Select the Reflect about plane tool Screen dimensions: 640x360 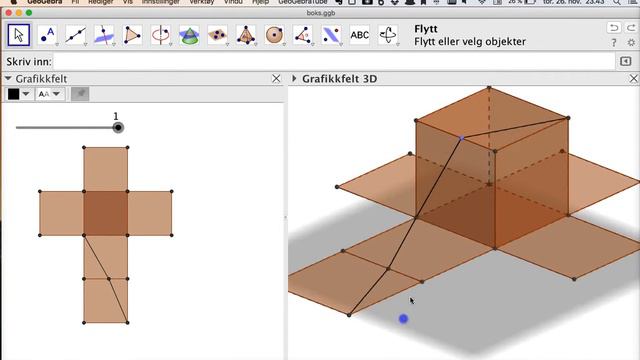tap(331, 35)
